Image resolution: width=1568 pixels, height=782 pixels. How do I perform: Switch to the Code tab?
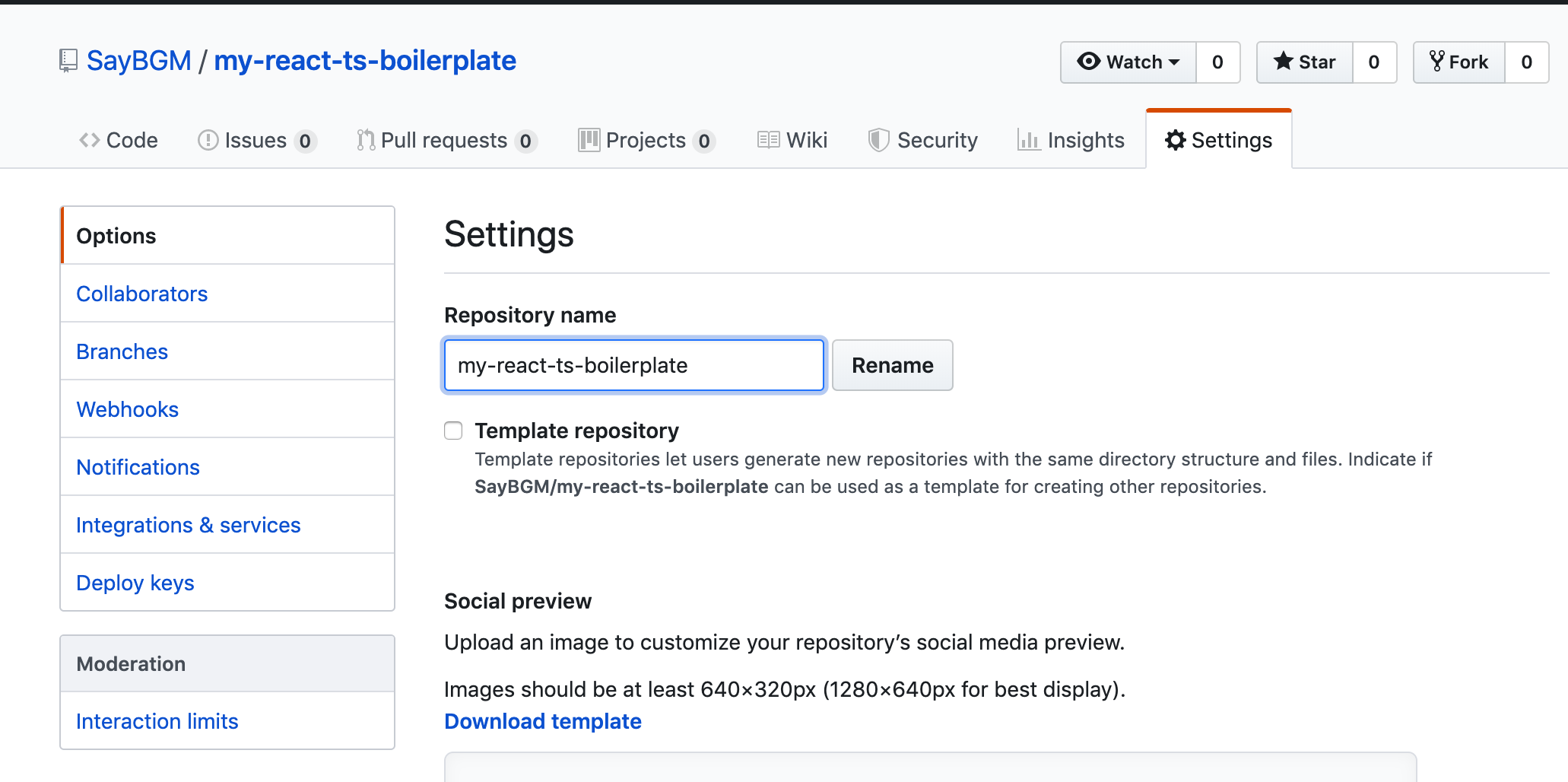(x=118, y=140)
